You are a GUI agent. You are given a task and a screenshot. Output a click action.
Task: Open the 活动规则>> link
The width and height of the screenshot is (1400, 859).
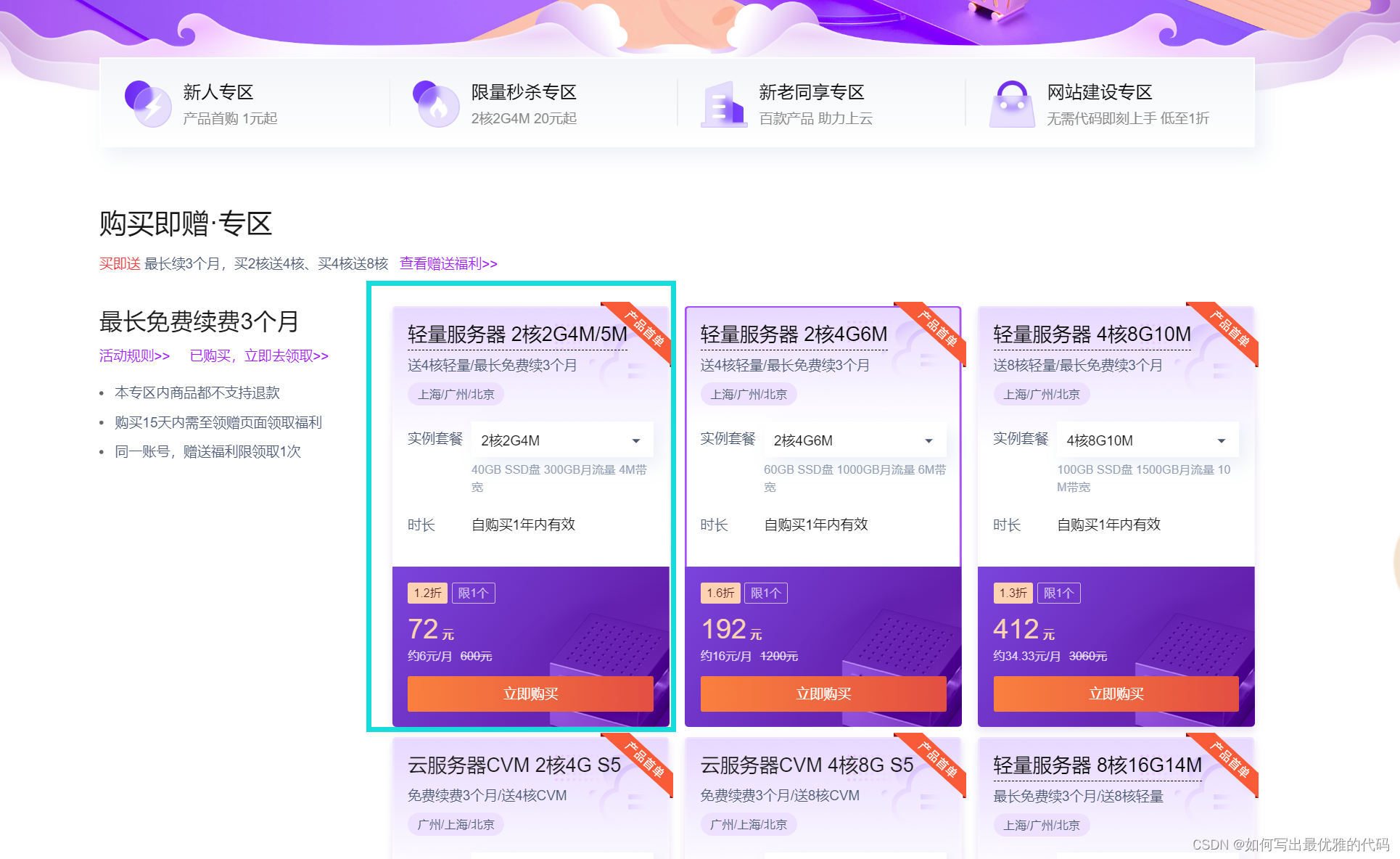coord(134,355)
